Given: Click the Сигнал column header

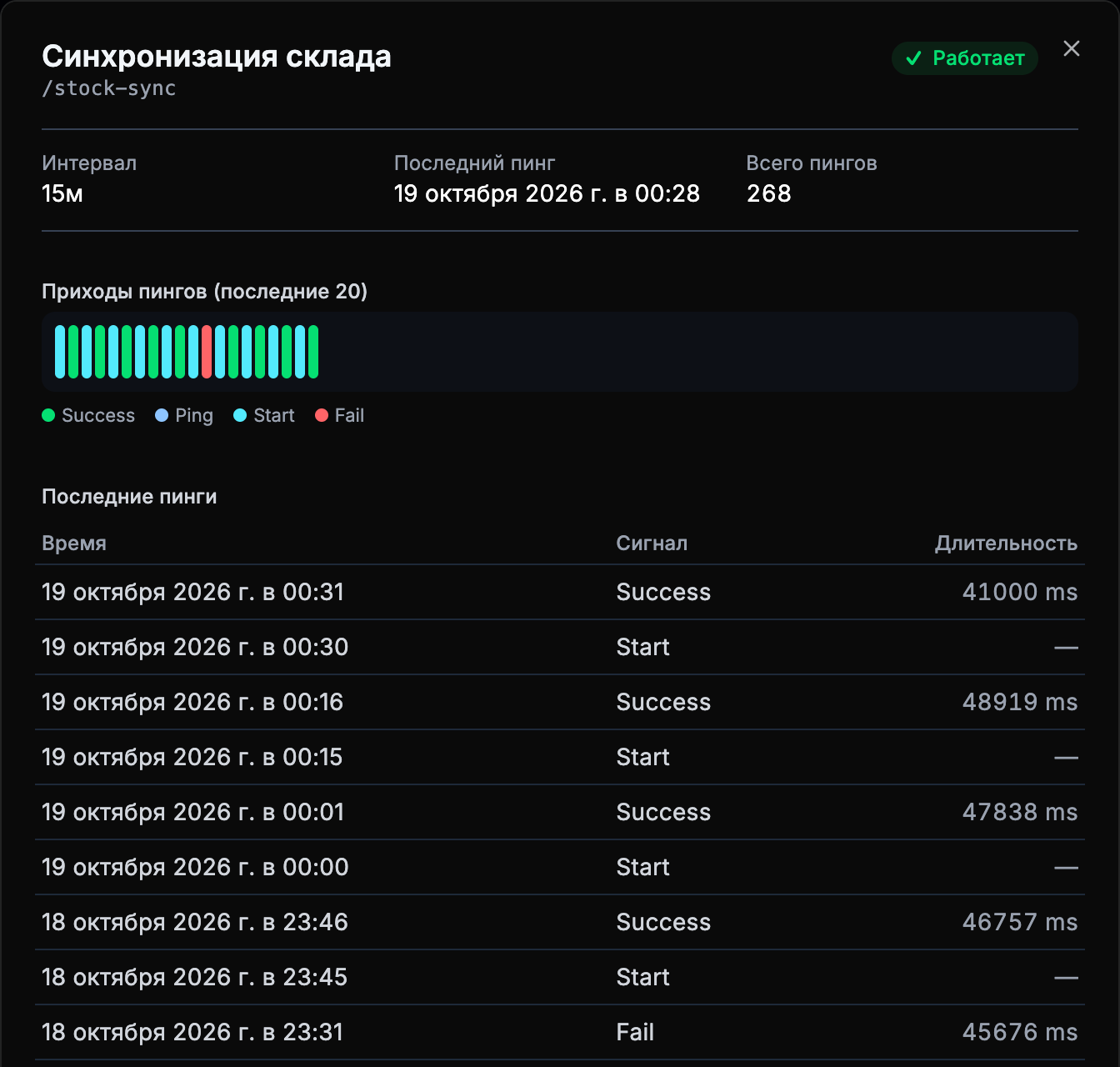Looking at the screenshot, I should 652,544.
